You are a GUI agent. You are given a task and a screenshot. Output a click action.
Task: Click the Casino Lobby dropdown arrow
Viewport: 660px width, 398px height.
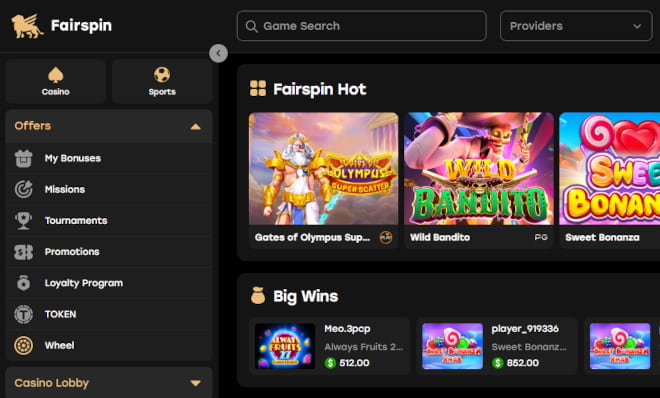[196, 383]
